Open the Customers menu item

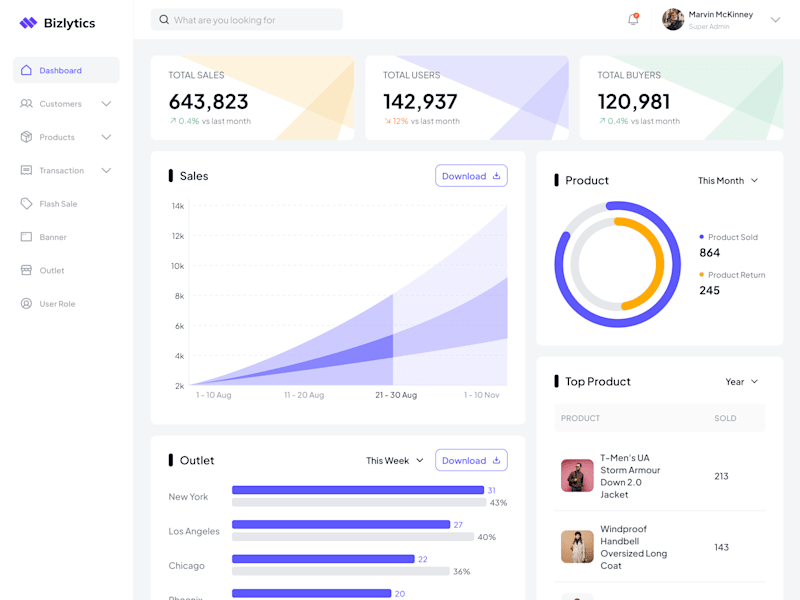[66, 104]
